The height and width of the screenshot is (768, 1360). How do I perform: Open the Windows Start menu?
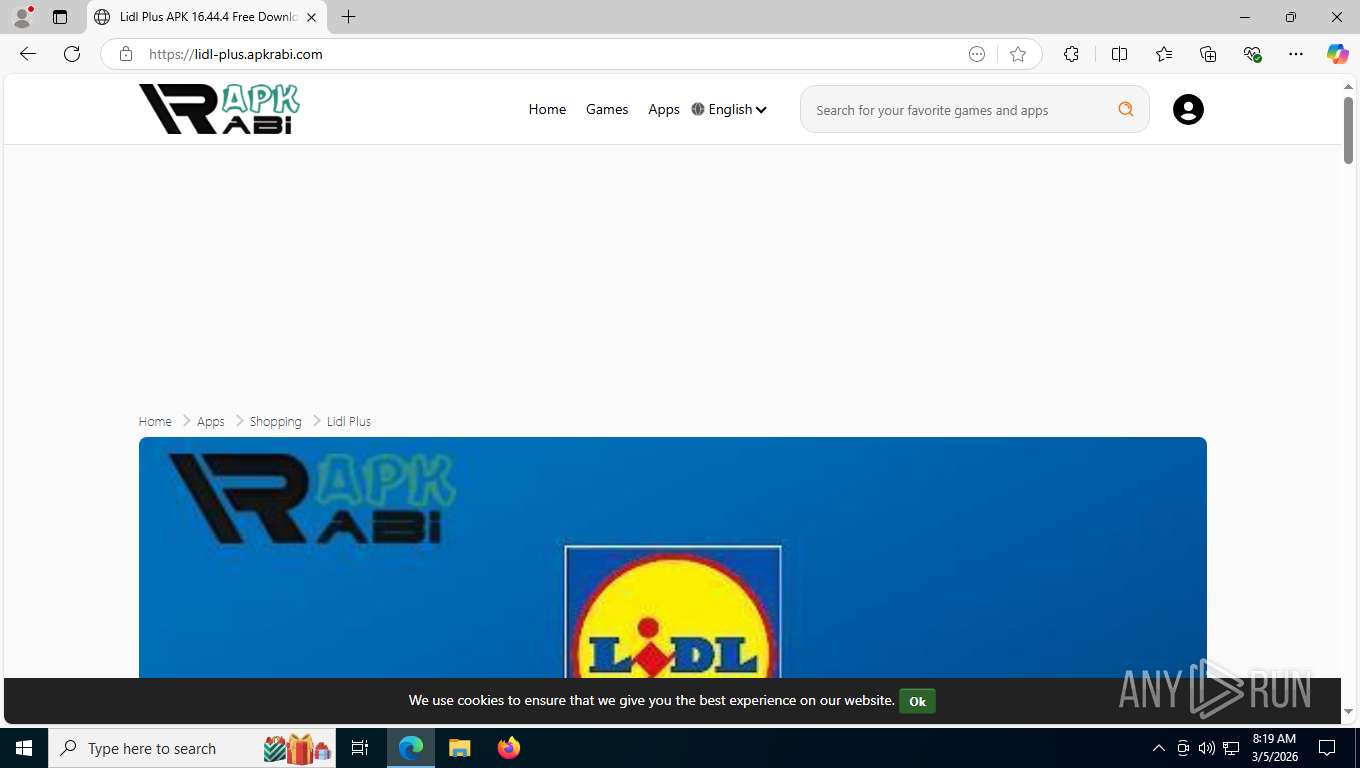[24, 748]
